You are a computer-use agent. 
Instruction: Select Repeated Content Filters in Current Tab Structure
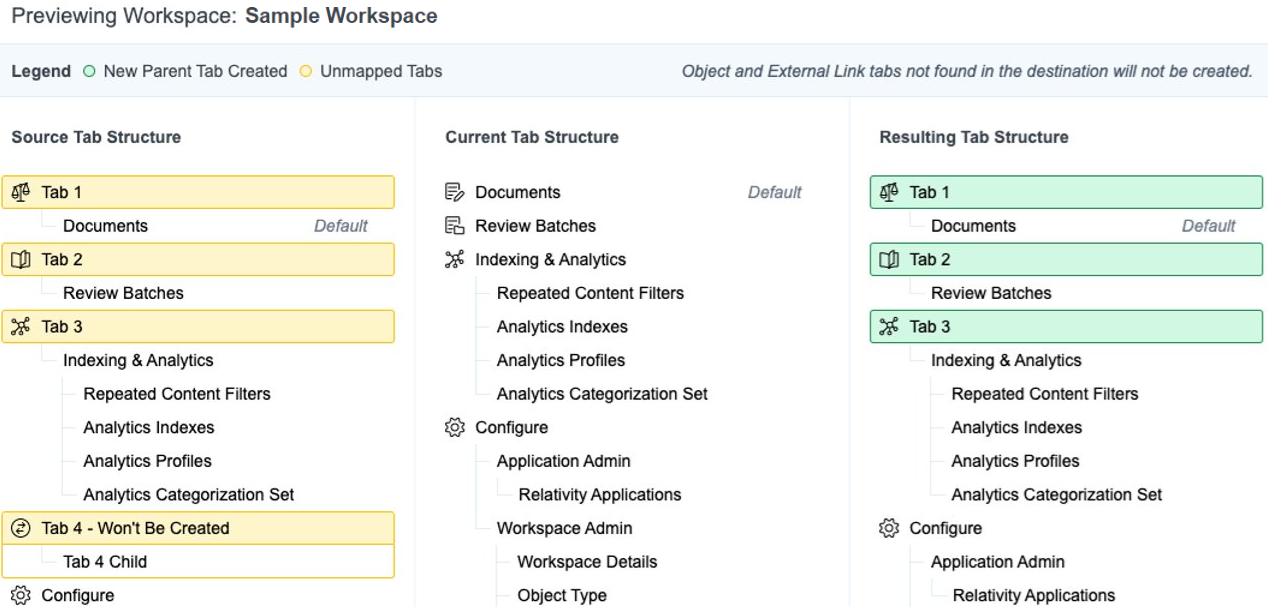click(x=590, y=293)
